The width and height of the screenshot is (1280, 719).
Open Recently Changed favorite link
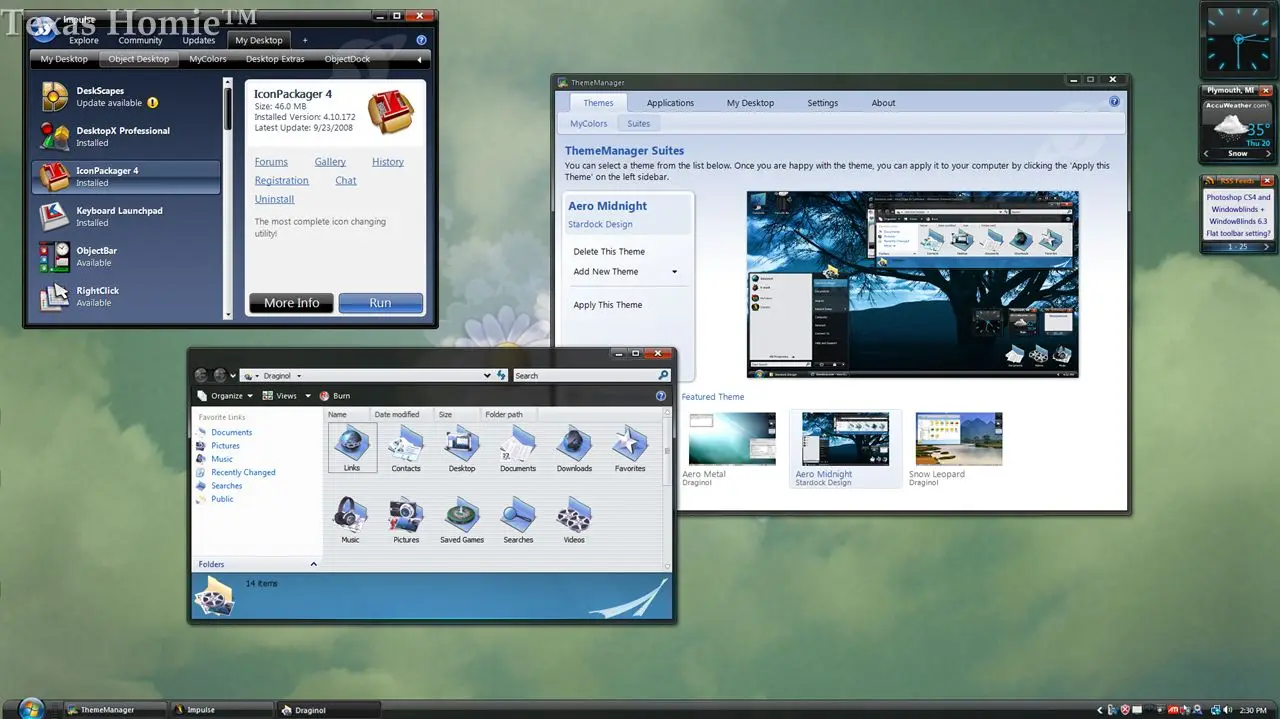coord(243,473)
